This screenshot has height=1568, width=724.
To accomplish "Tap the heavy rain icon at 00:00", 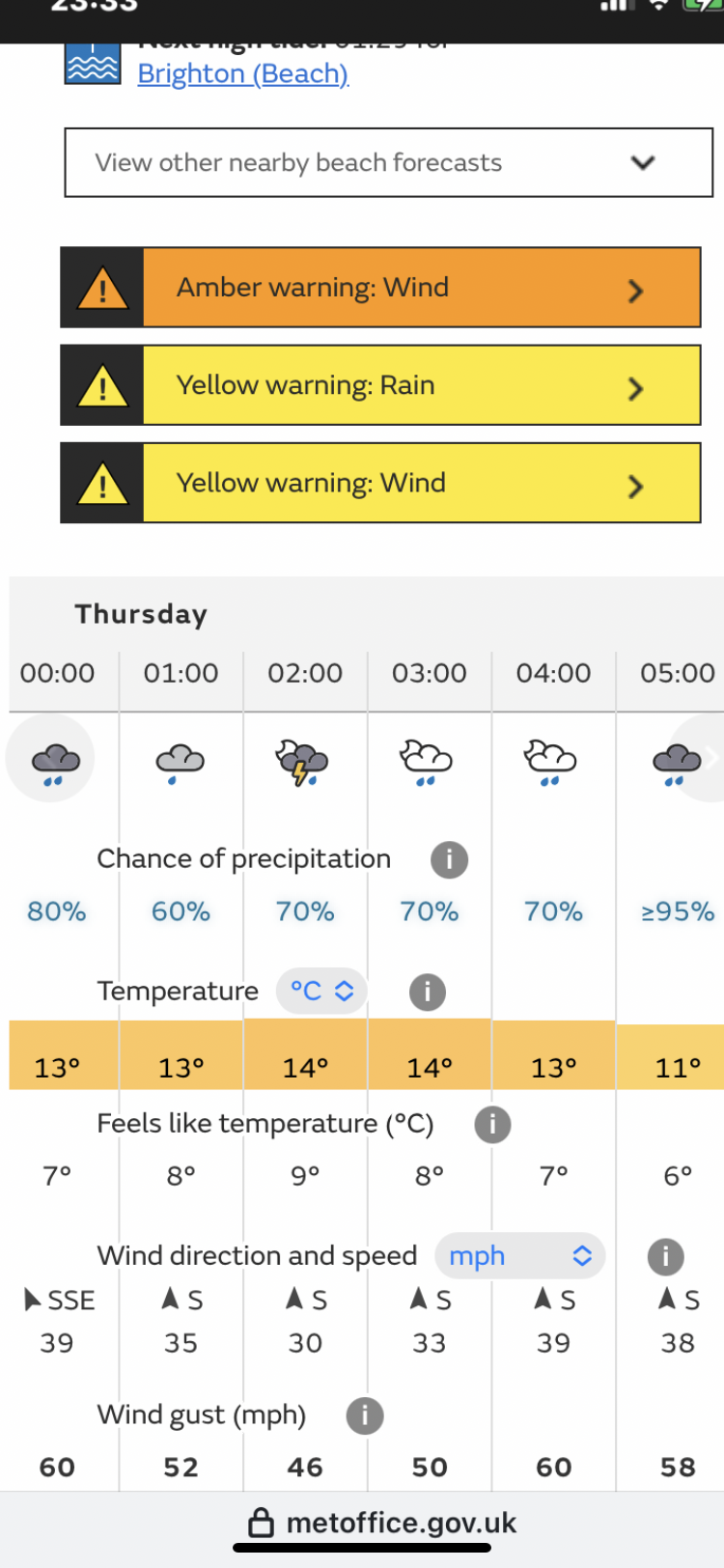I will 54,762.
